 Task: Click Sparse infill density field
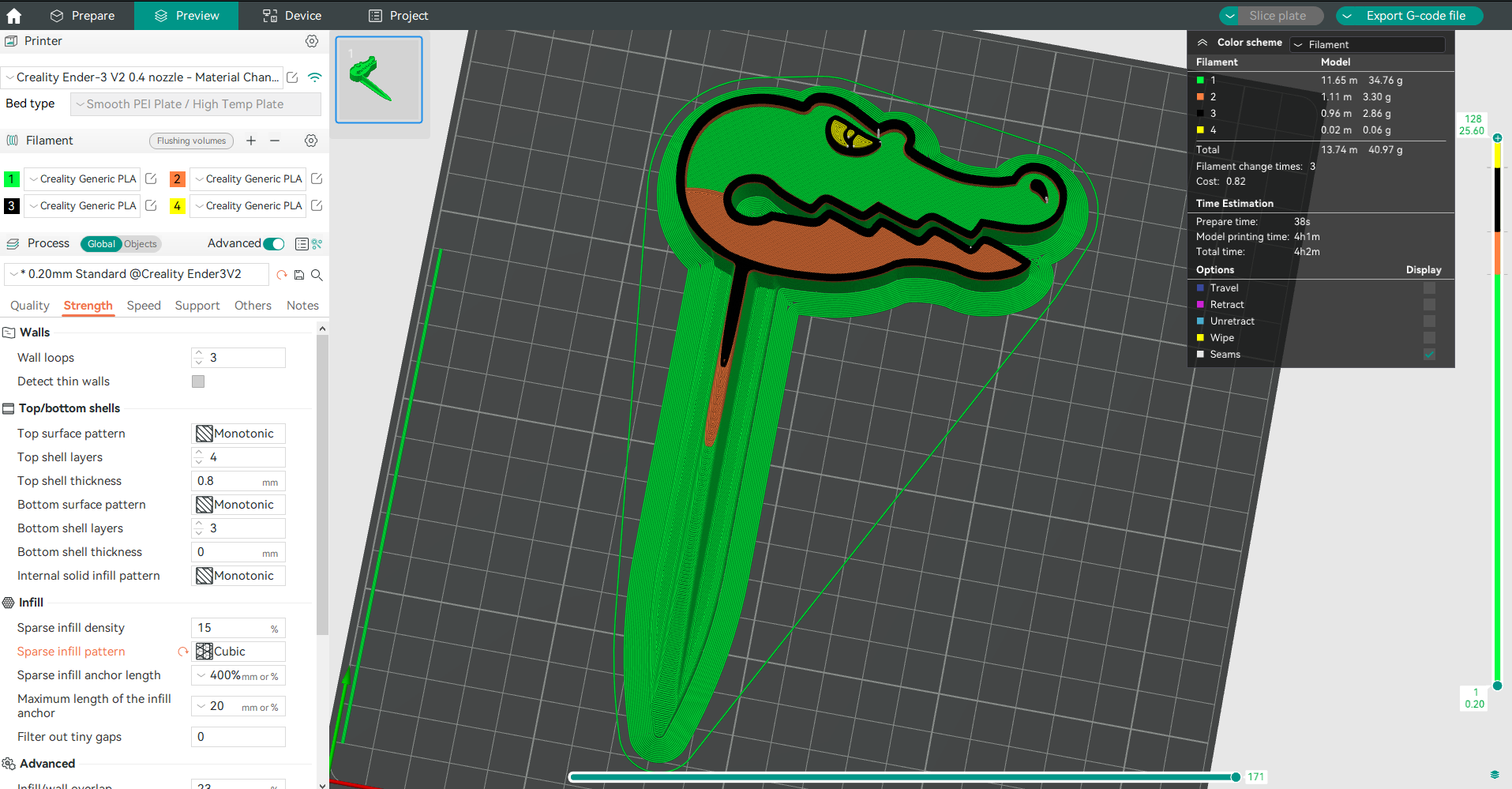pos(238,628)
